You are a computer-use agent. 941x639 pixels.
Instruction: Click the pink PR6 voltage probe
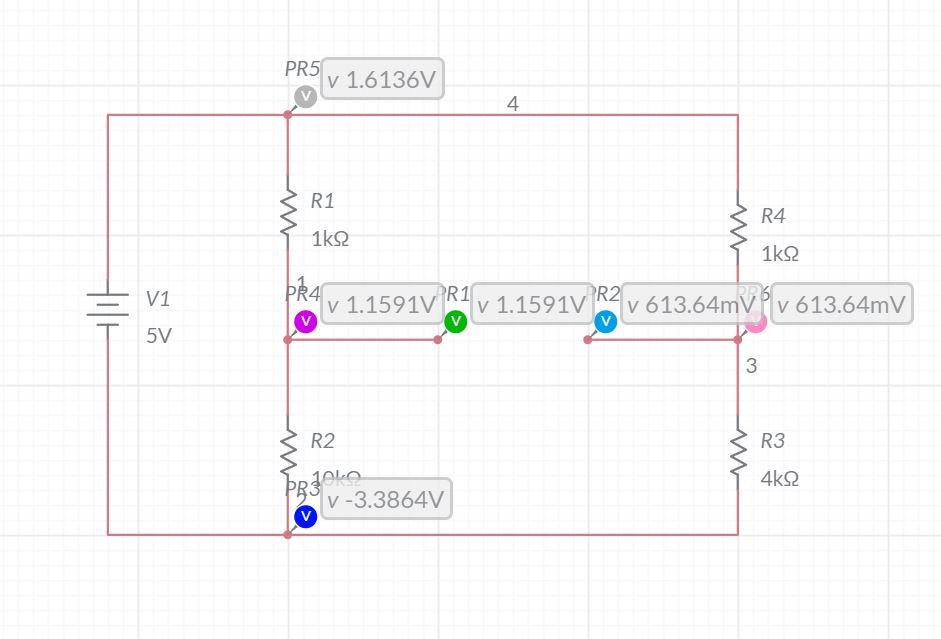pos(757,321)
